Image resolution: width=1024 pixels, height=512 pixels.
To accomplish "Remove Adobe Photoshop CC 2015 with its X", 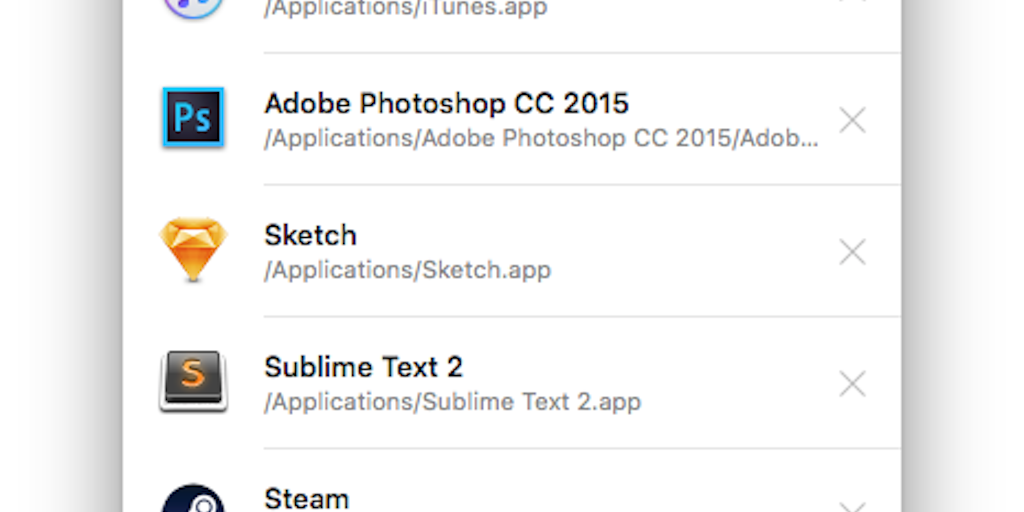I will click(x=852, y=120).
